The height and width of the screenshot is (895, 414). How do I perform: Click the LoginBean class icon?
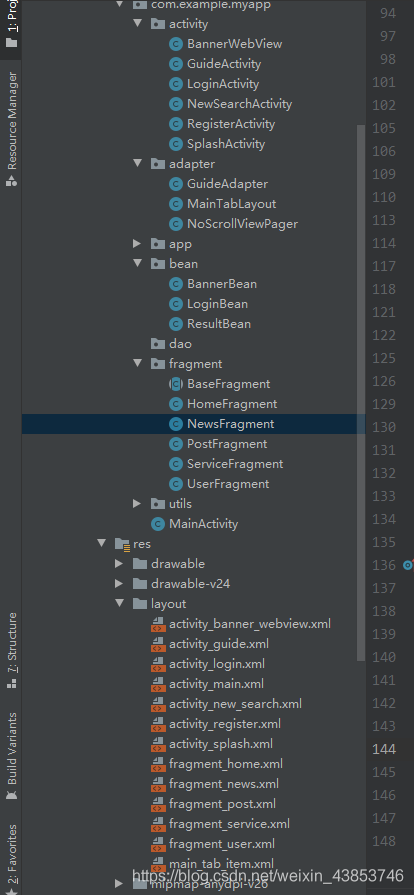pos(176,304)
